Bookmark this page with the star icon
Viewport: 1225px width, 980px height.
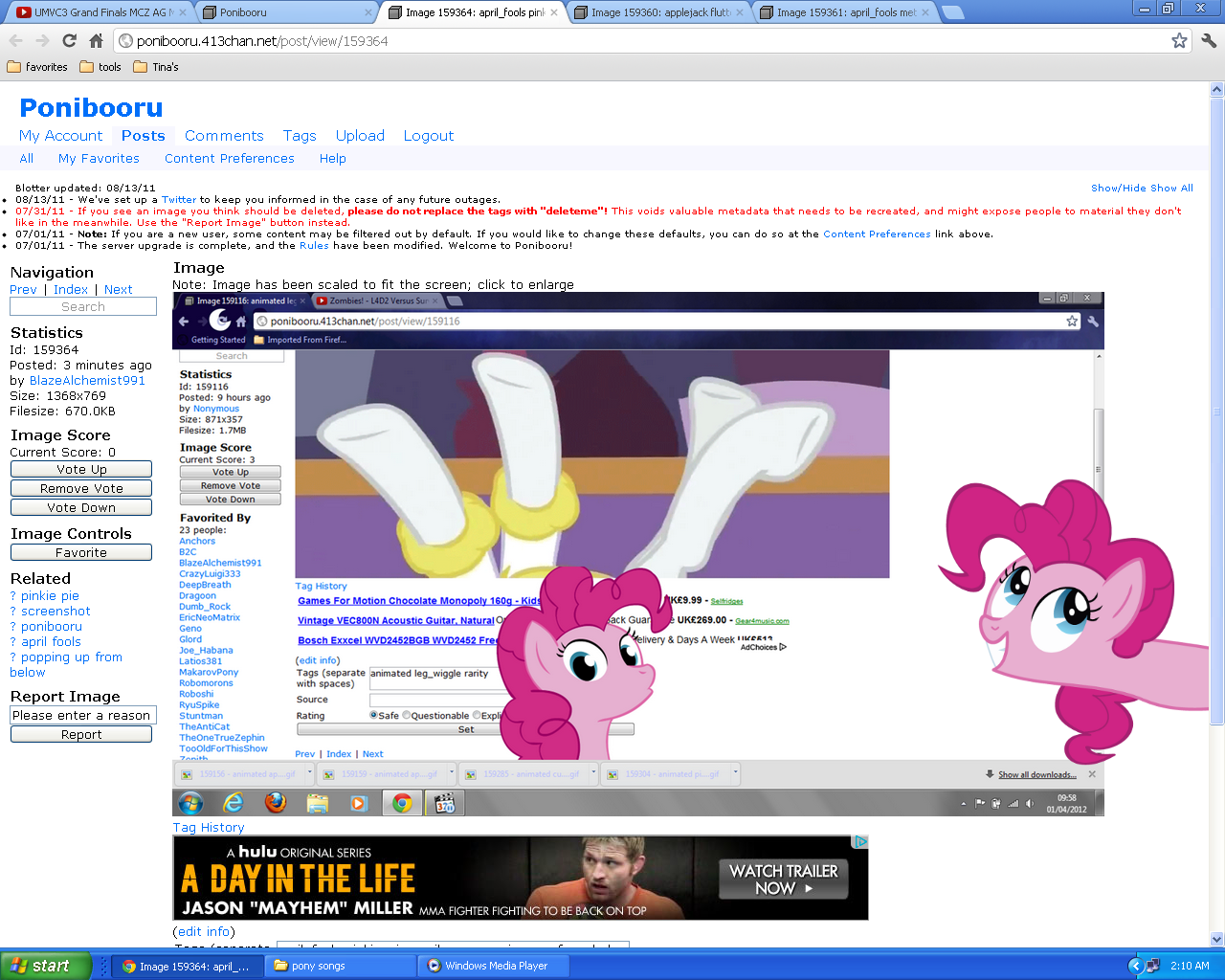click(1179, 41)
